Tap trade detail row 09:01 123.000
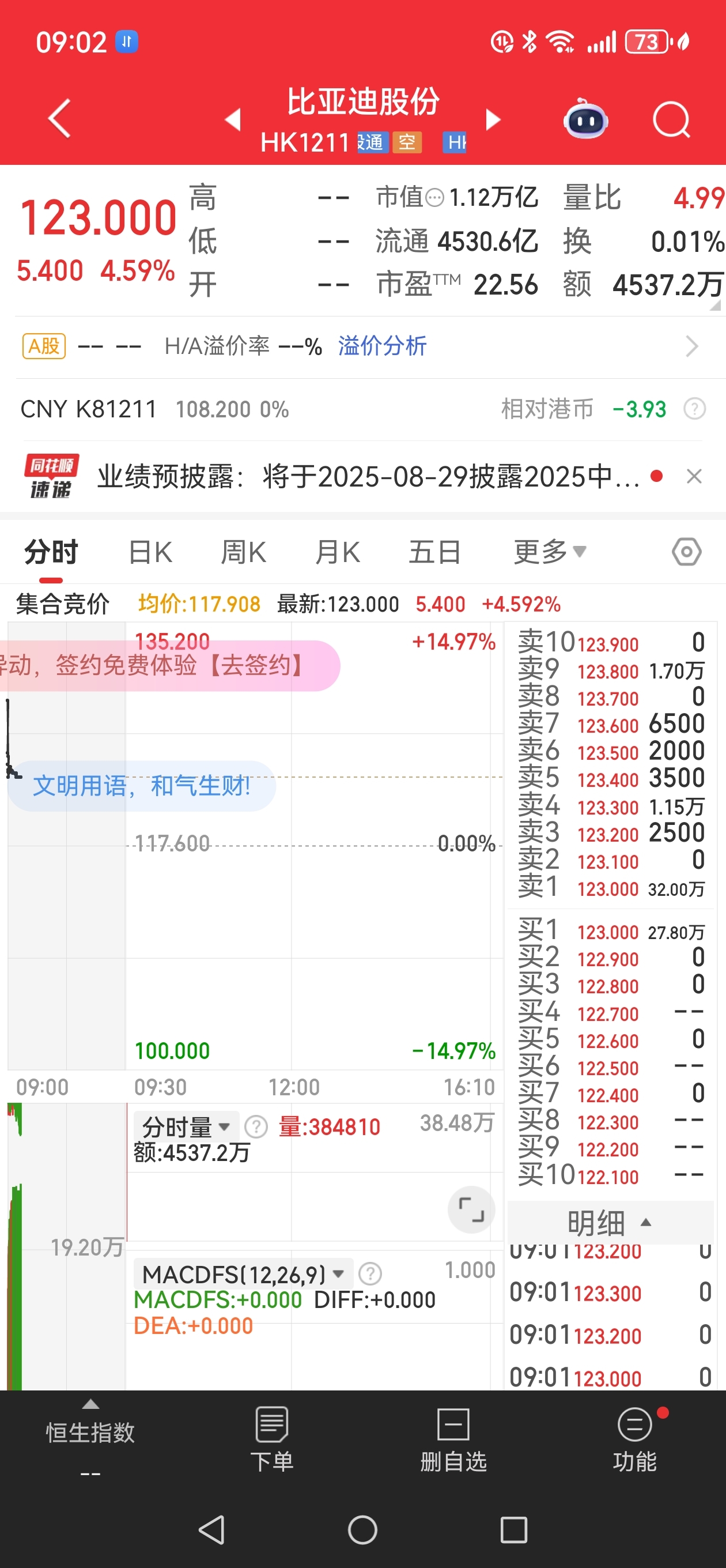Screen dimensions: 726x1568 click(610, 1378)
